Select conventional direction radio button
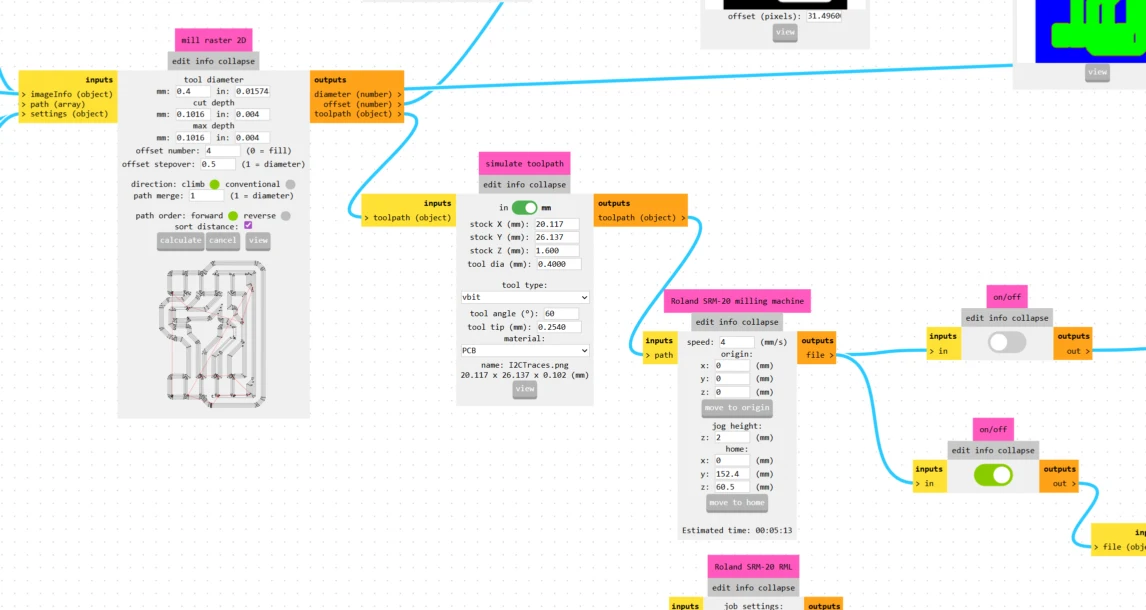 tap(290, 184)
